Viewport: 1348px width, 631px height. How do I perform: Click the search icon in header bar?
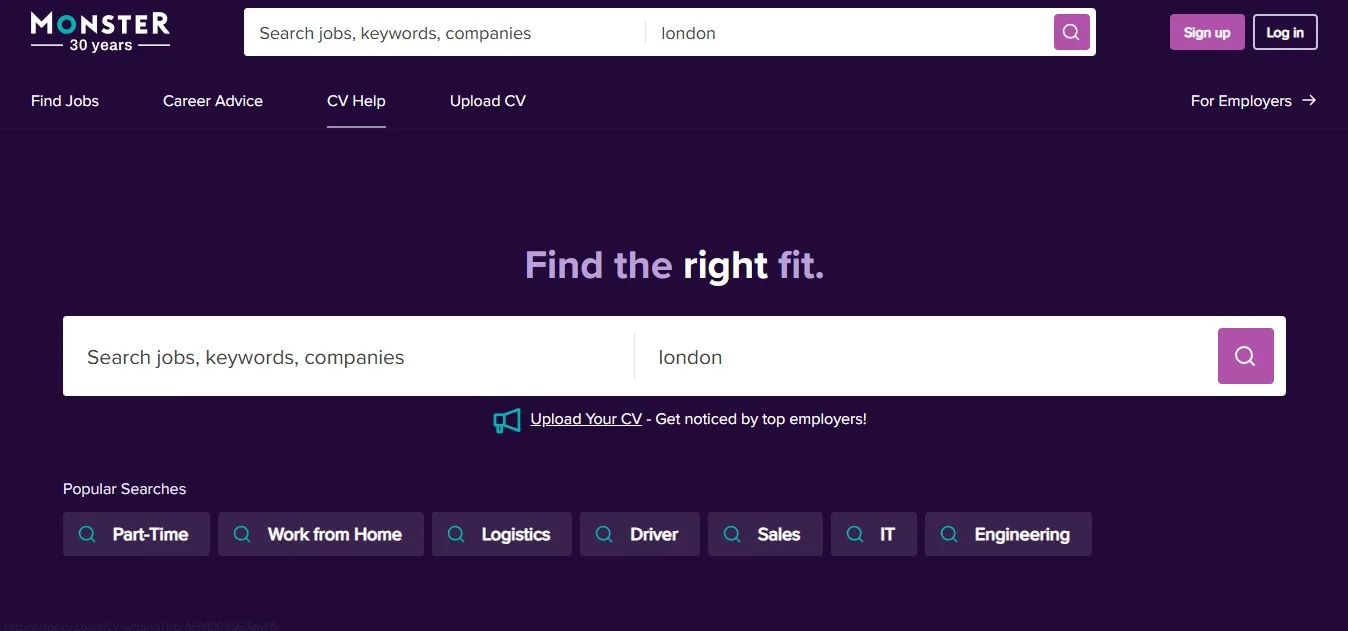(x=1071, y=32)
